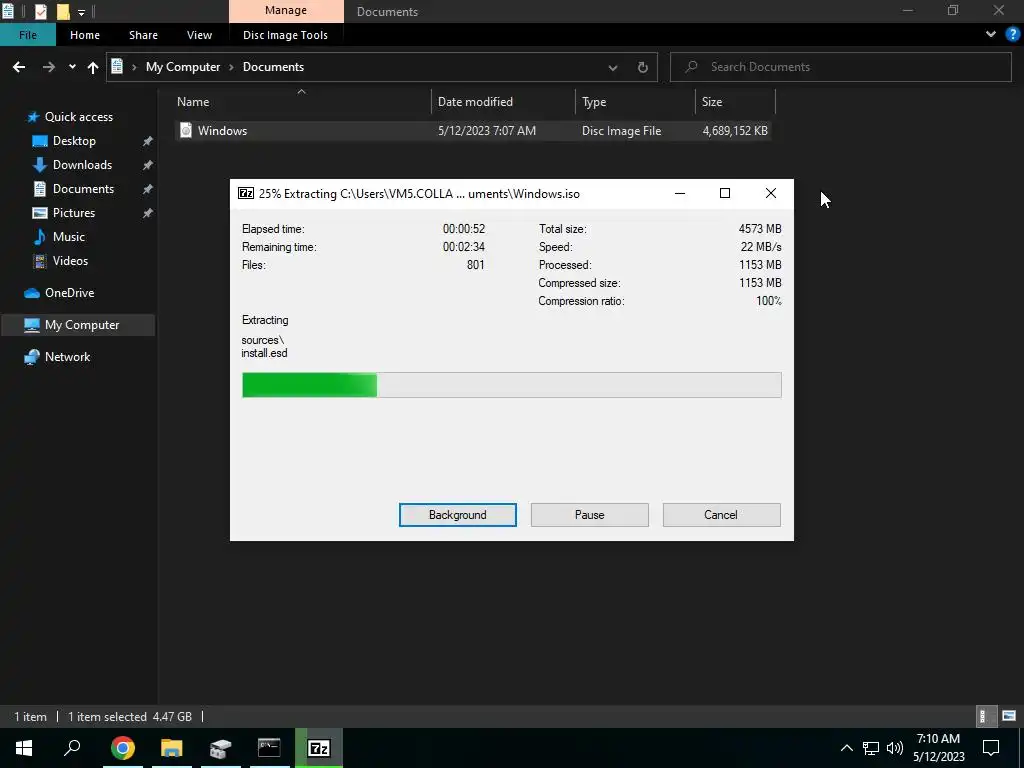Screen dimensions: 1024x768
Task: Click the properties checkmark icon in title bar
Action: [x=40, y=11]
